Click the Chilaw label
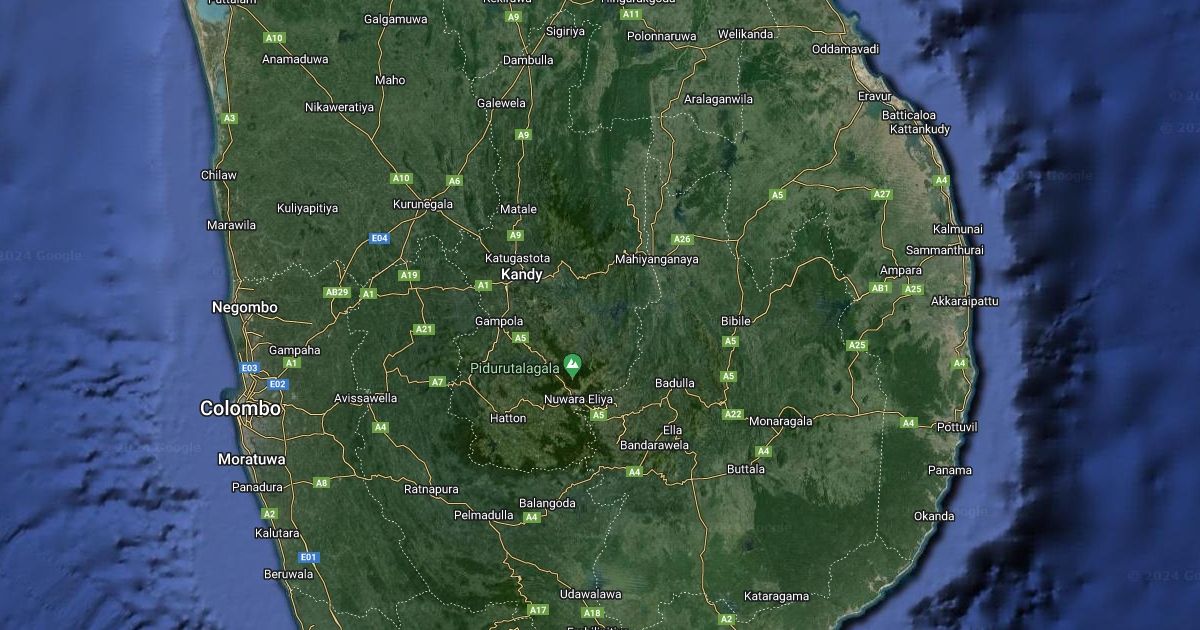Screen dimensions: 1200x630 tap(219, 175)
